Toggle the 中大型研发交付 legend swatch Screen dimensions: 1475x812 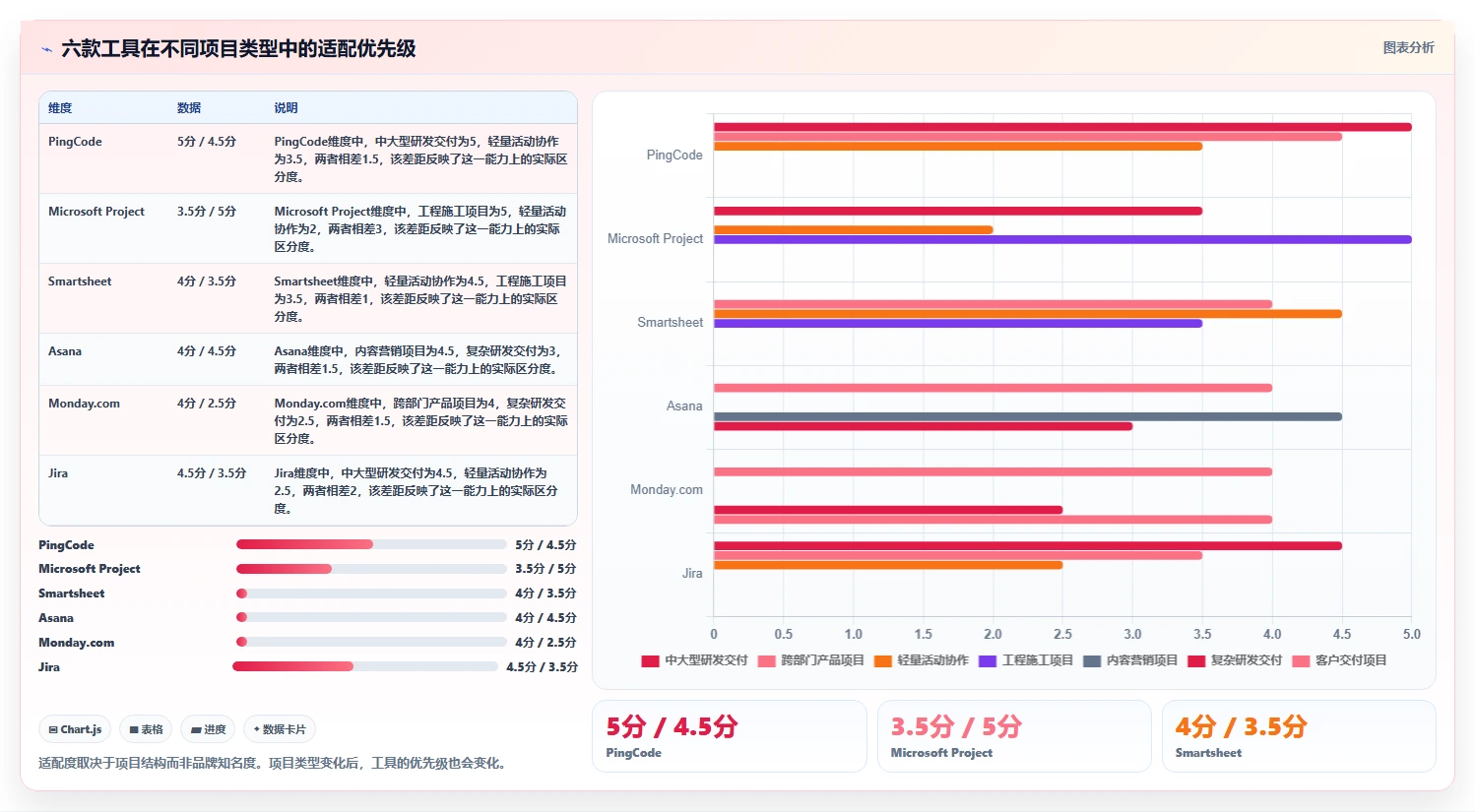[x=650, y=660]
